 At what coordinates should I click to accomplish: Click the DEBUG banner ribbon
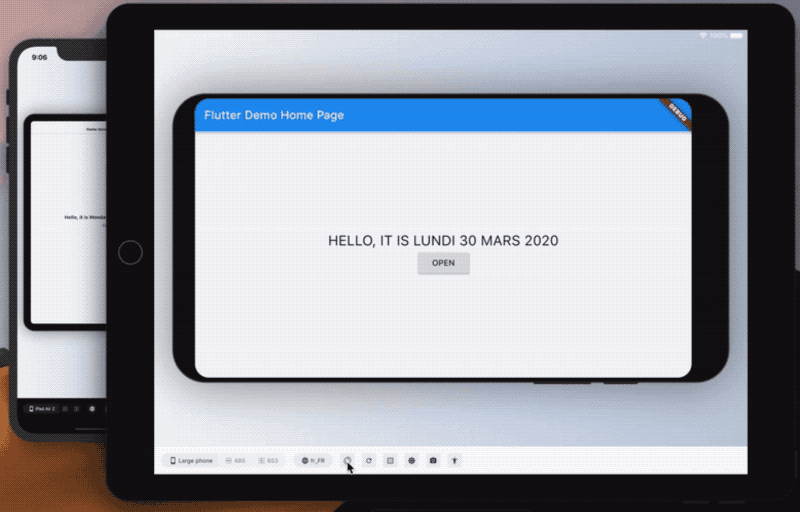[677, 113]
